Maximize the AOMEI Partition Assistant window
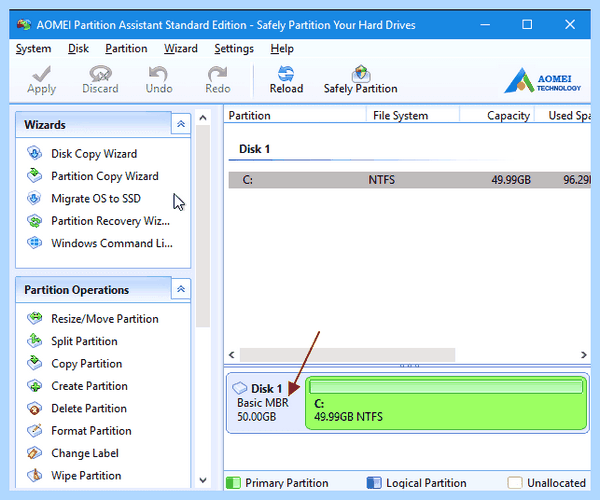Viewport: 600px width, 500px height. pos(527,25)
